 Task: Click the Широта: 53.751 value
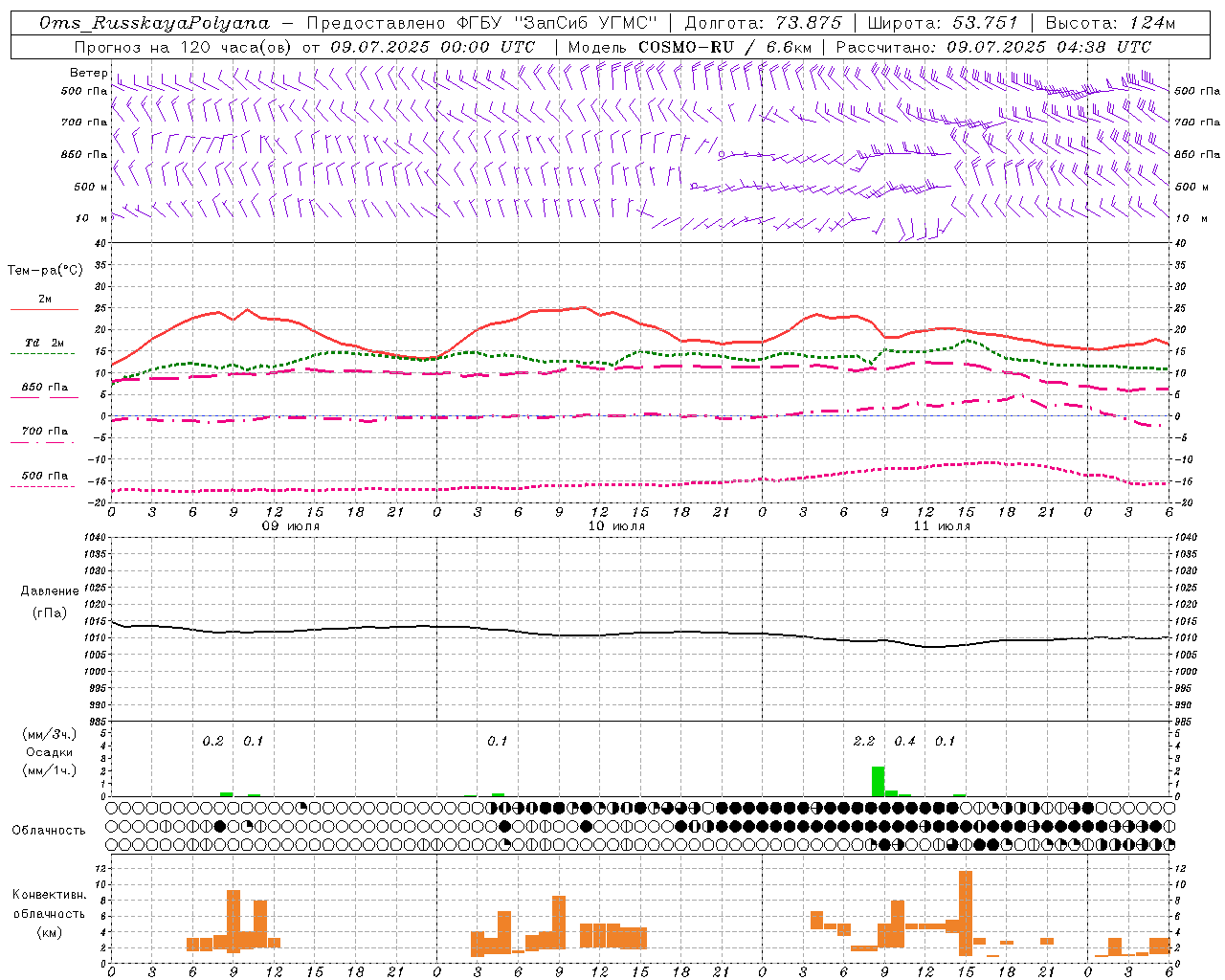pos(942,23)
